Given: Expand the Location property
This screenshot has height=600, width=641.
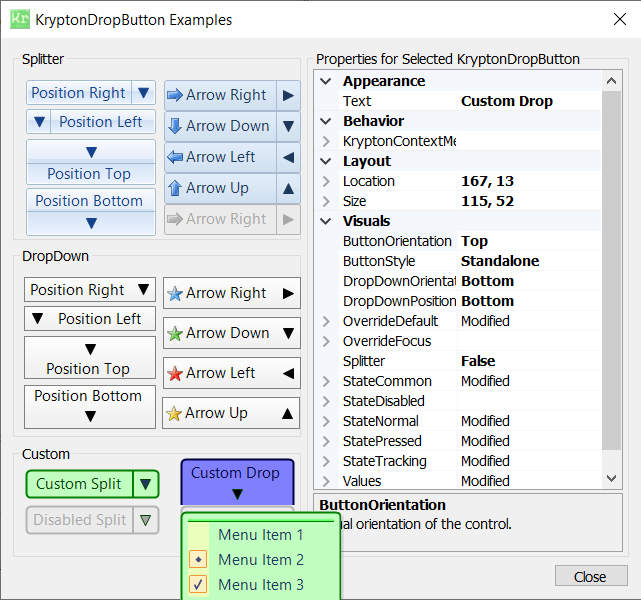Looking at the screenshot, I should coord(326,181).
